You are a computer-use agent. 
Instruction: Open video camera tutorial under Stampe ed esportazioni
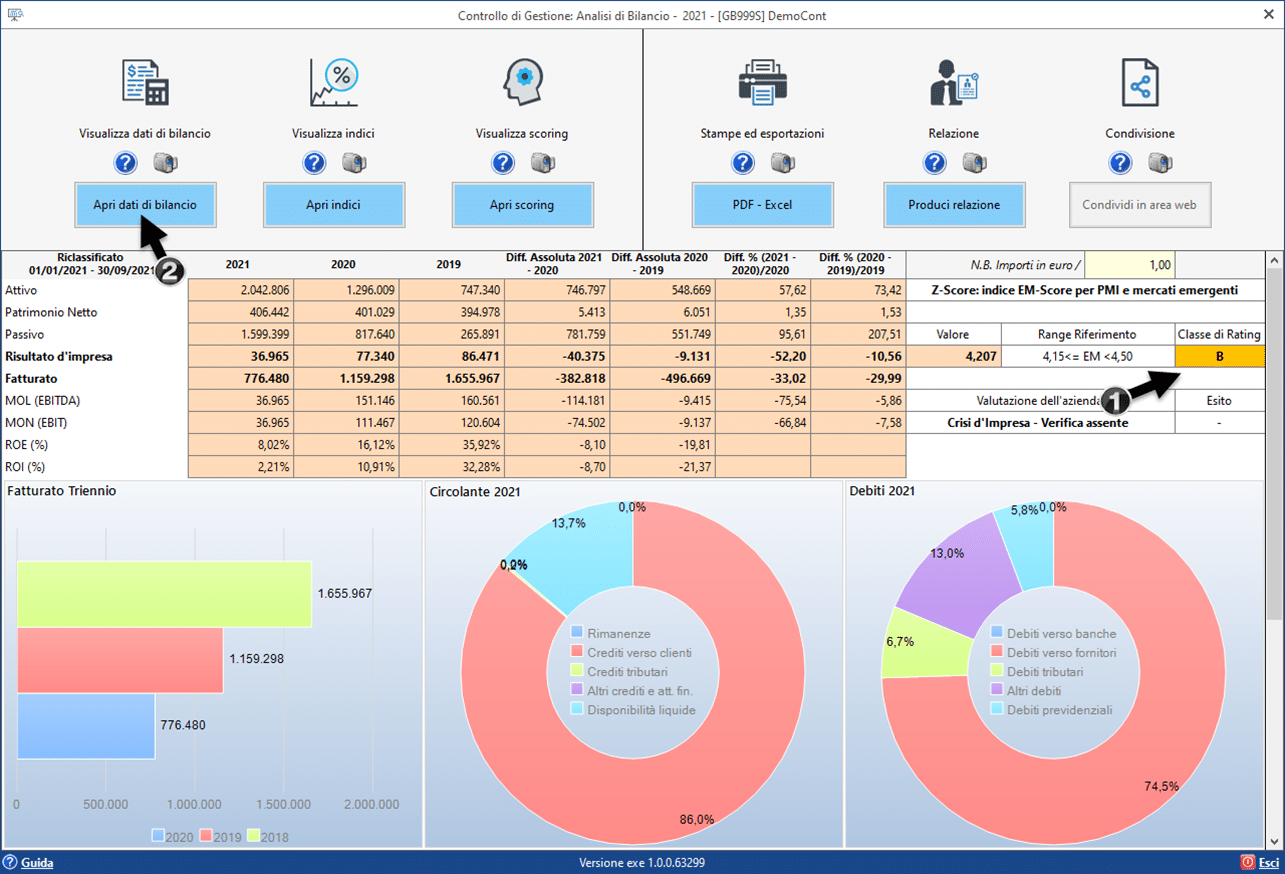(x=783, y=162)
